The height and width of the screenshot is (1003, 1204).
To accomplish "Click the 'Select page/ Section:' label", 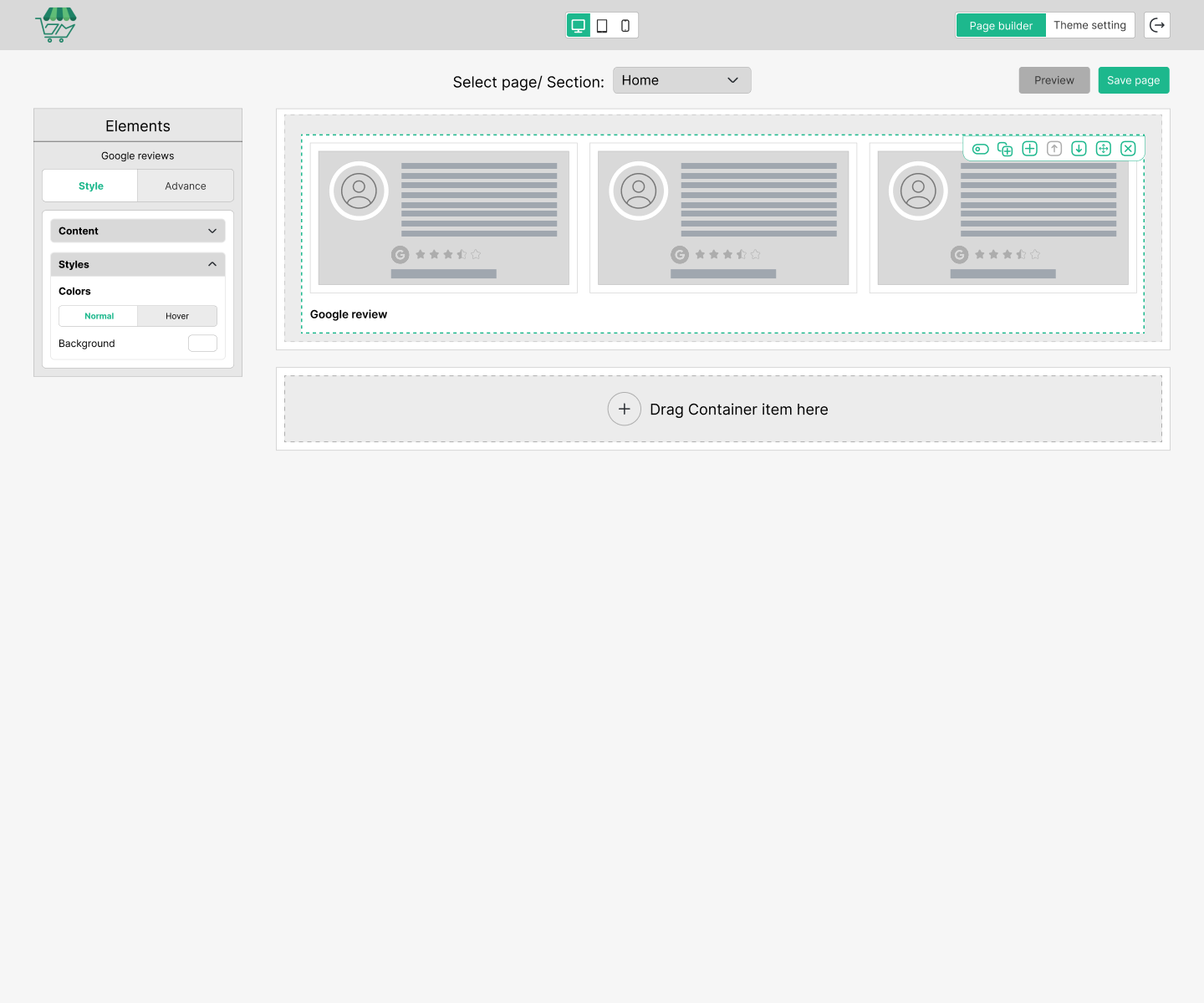I will click(528, 82).
